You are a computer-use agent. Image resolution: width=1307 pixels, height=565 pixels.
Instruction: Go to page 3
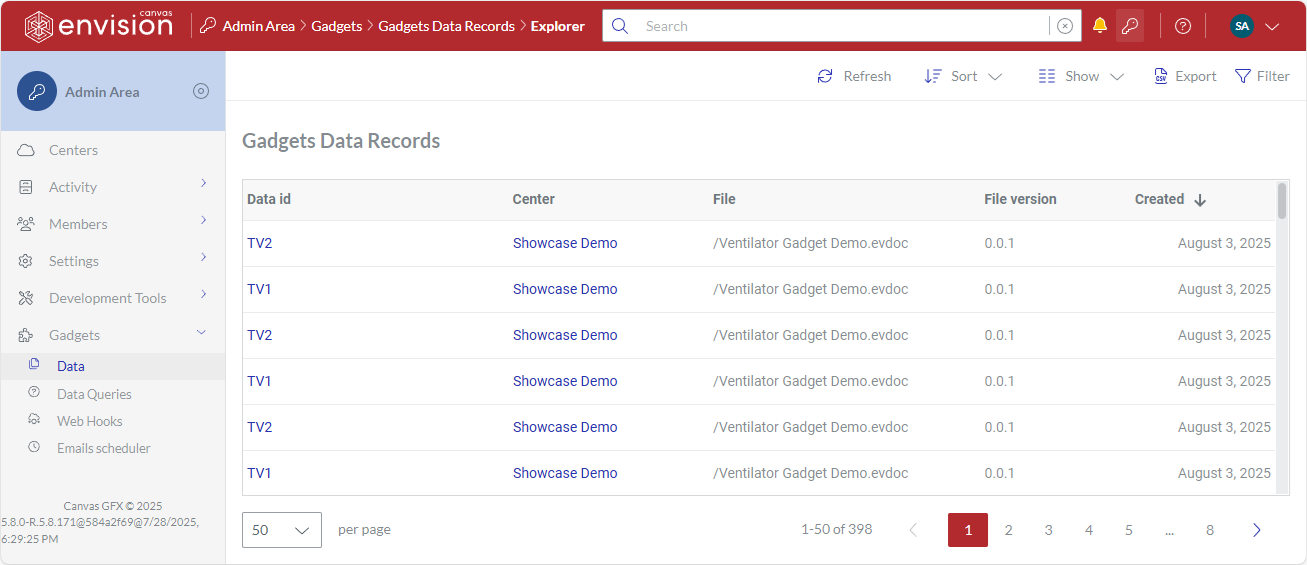[1049, 530]
